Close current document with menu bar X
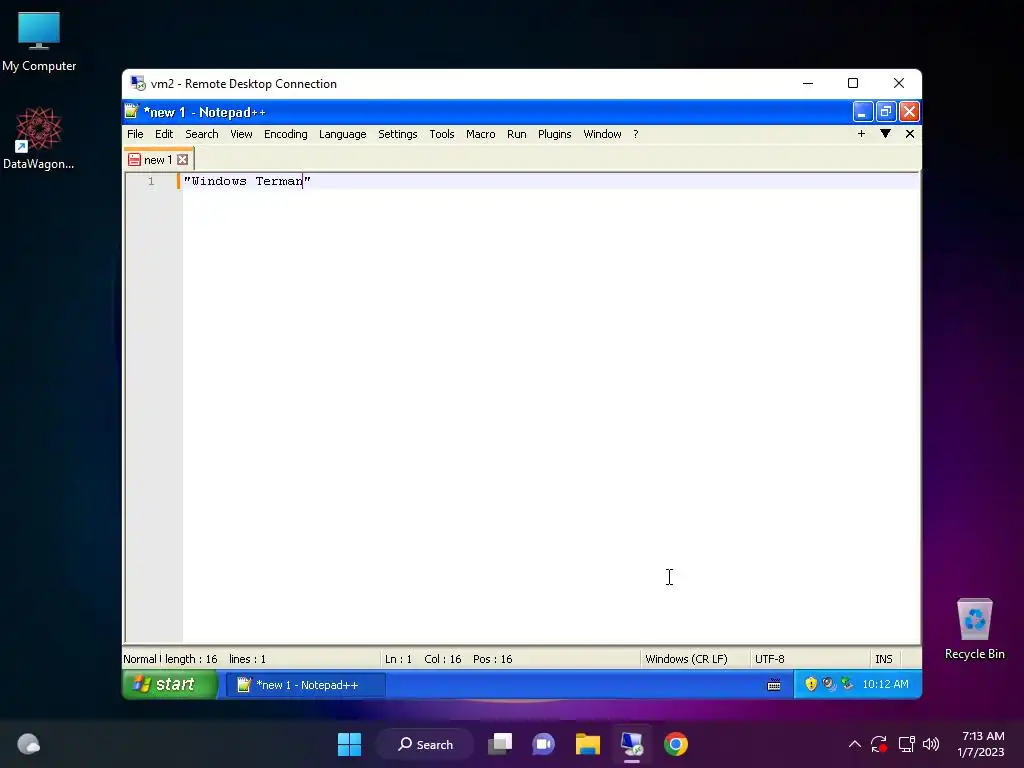This screenshot has height=768, width=1024. [910, 134]
